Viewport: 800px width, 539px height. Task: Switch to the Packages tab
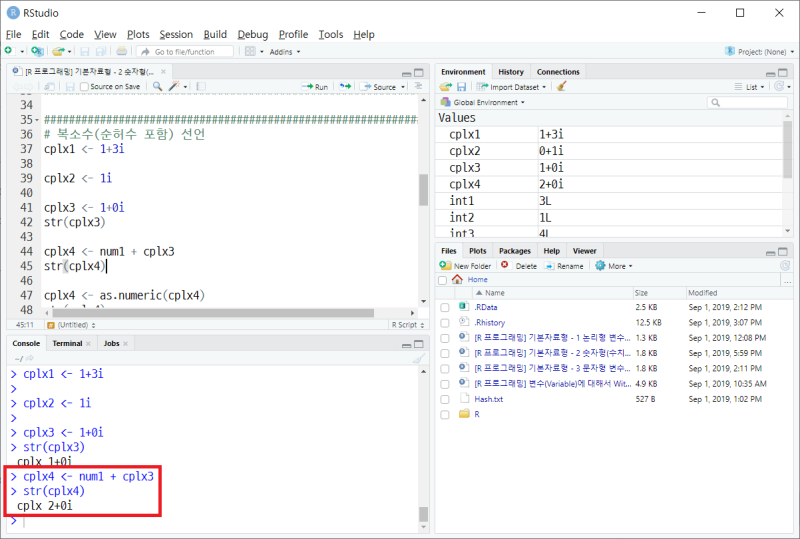[x=514, y=251]
